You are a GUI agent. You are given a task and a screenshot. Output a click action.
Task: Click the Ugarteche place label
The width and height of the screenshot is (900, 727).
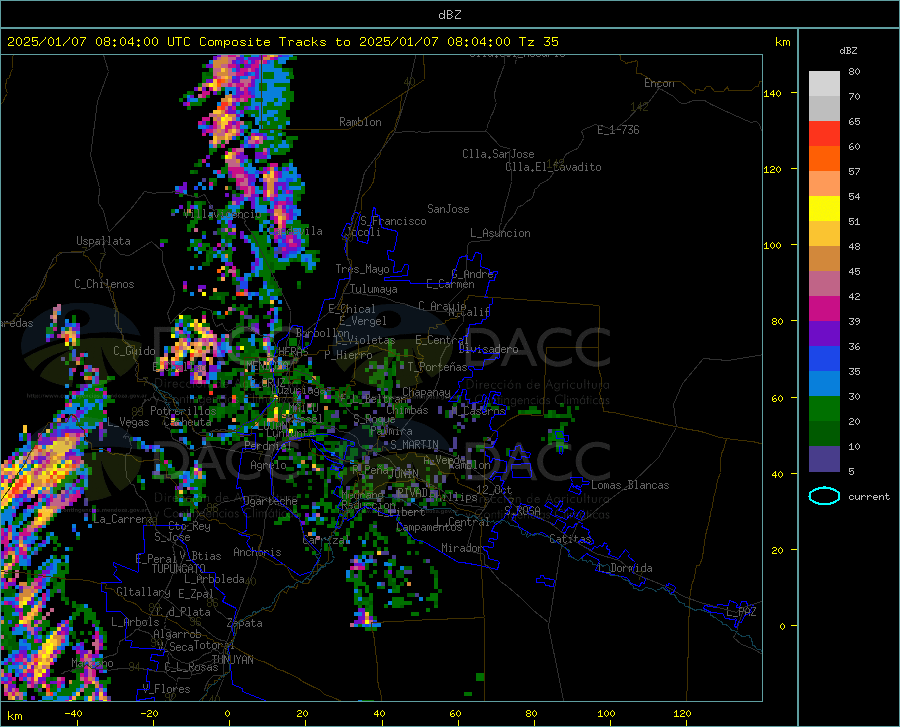pyautogui.click(x=270, y=501)
